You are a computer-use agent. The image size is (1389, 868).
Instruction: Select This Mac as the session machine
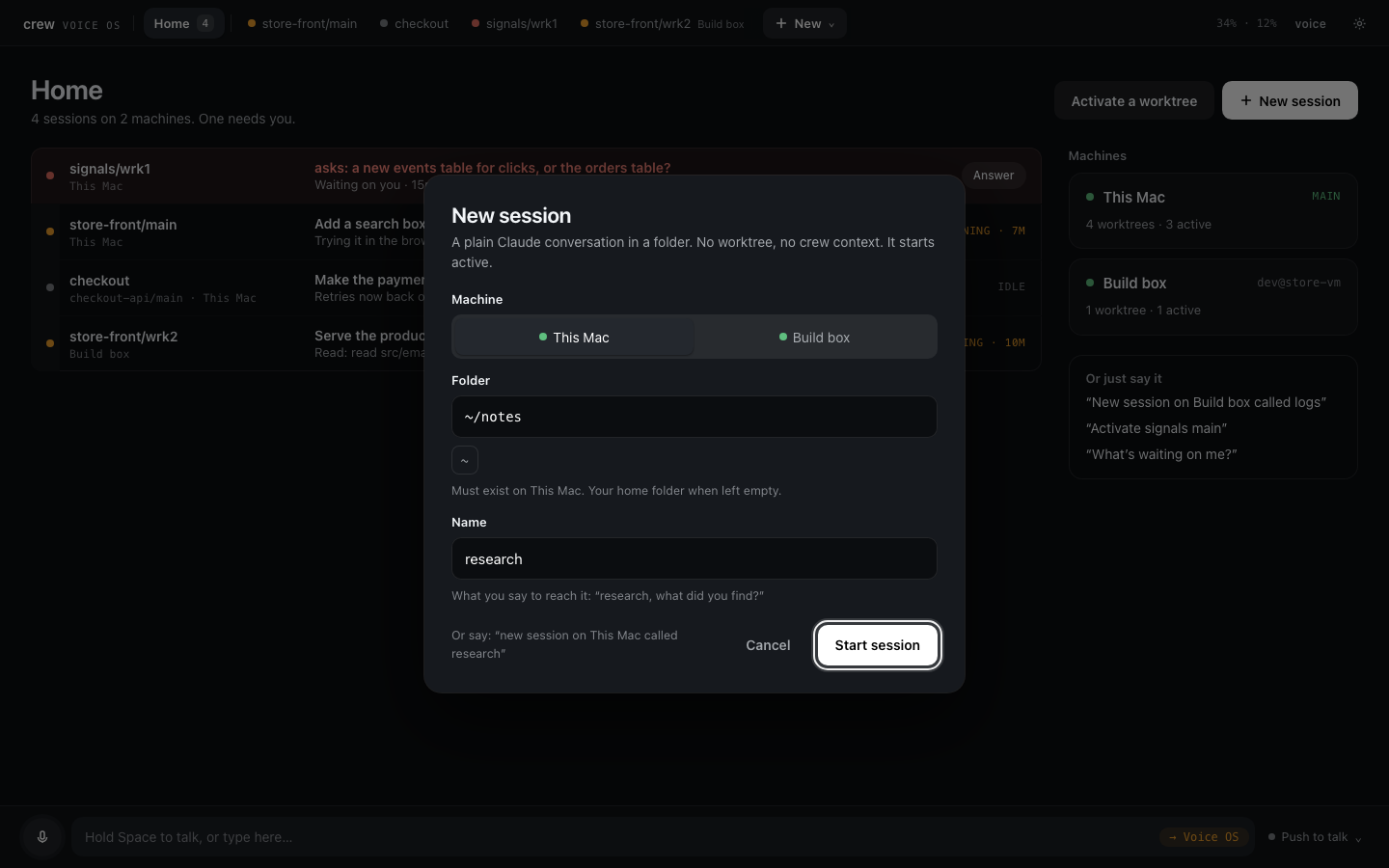pos(574,338)
